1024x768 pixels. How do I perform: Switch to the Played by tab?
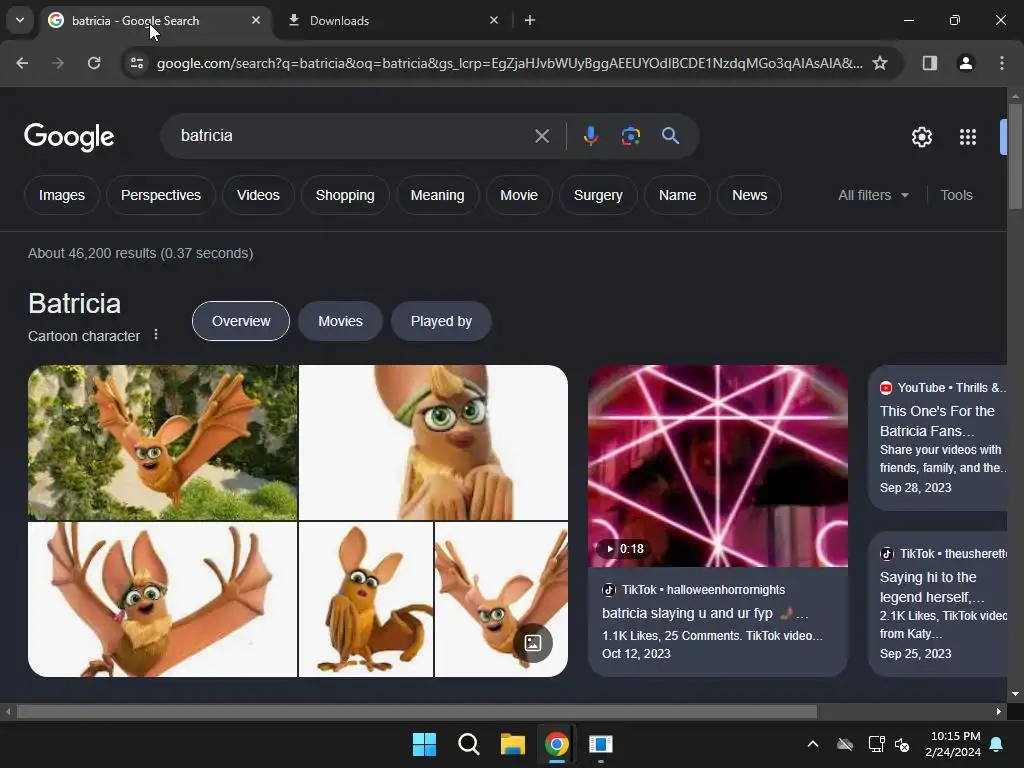[x=441, y=321]
